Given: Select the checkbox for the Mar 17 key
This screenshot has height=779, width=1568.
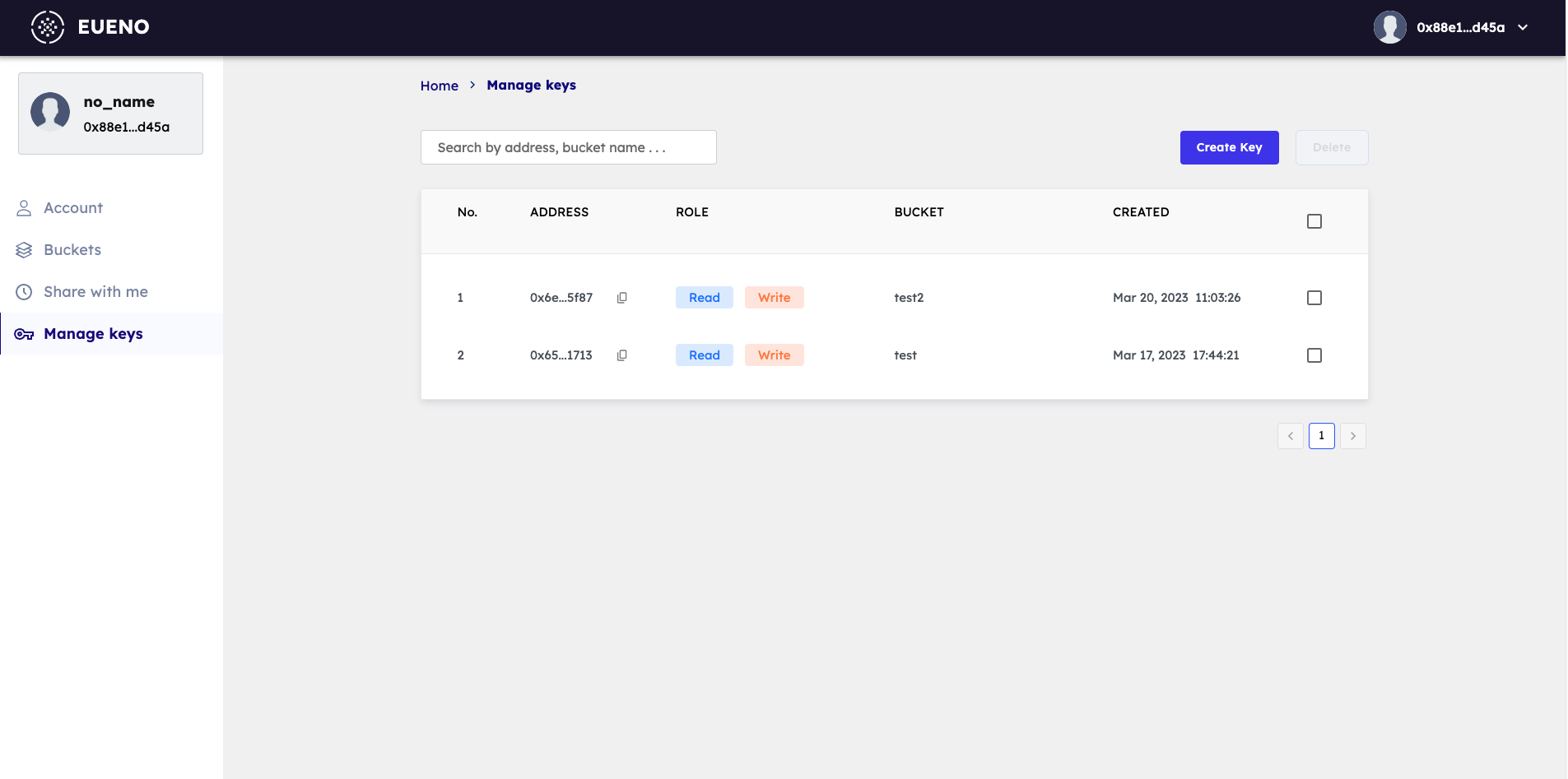Looking at the screenshot, I should [1314, 355].
